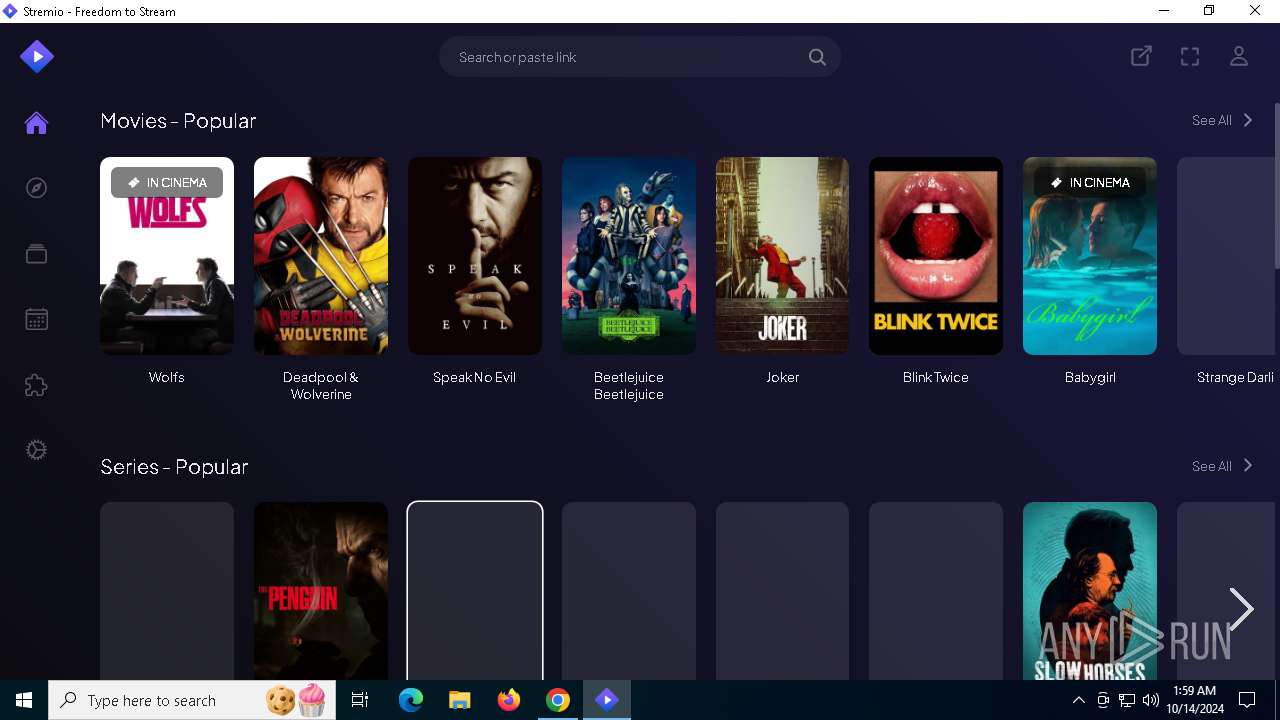Focus the Search or paste link field
Image resolution: width=1280 pixels, height=720 pixels.
pos(640,57)
